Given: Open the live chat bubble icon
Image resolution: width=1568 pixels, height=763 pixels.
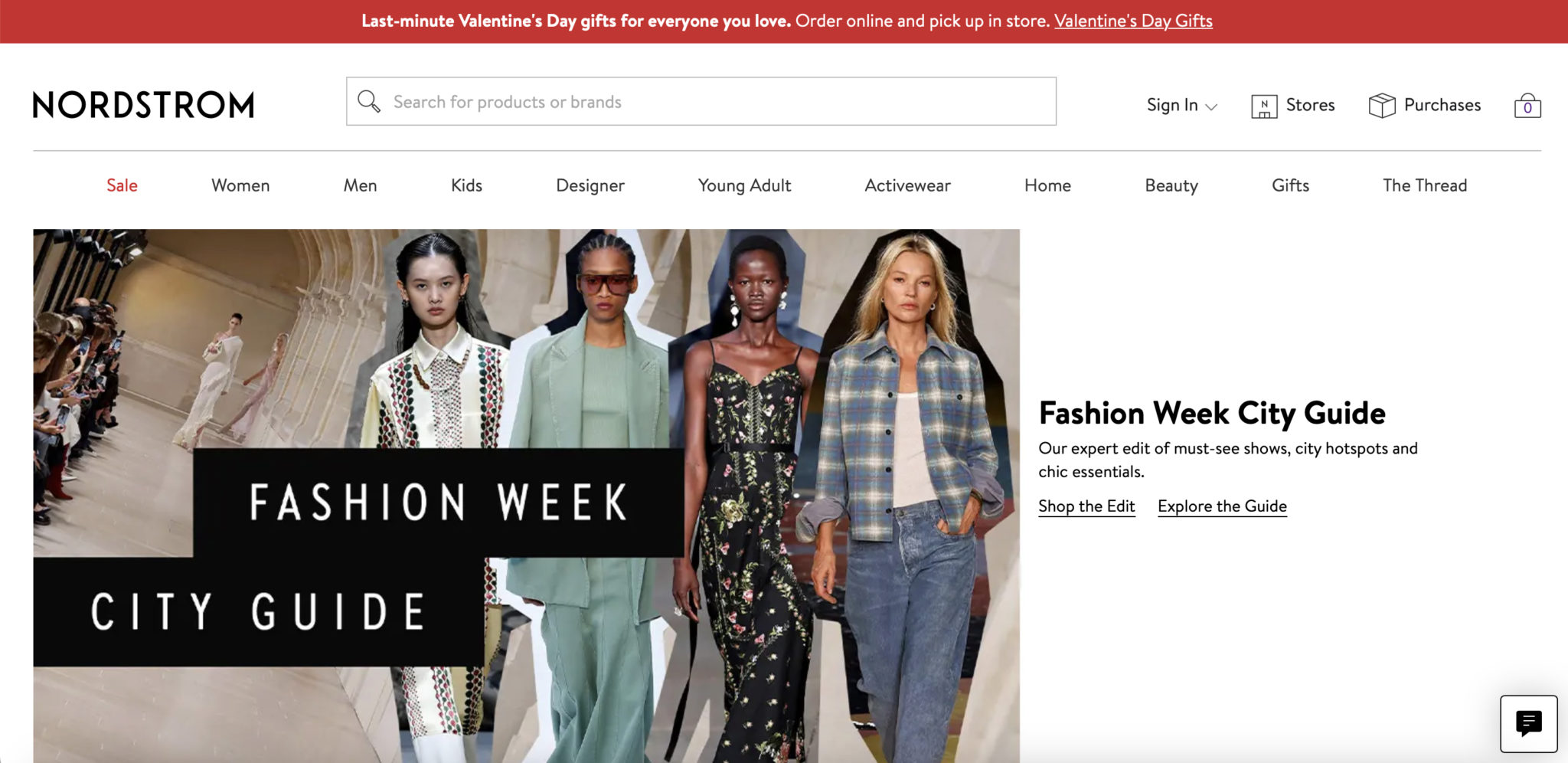Looking at the screenshot, I should tap(1529, 724).
